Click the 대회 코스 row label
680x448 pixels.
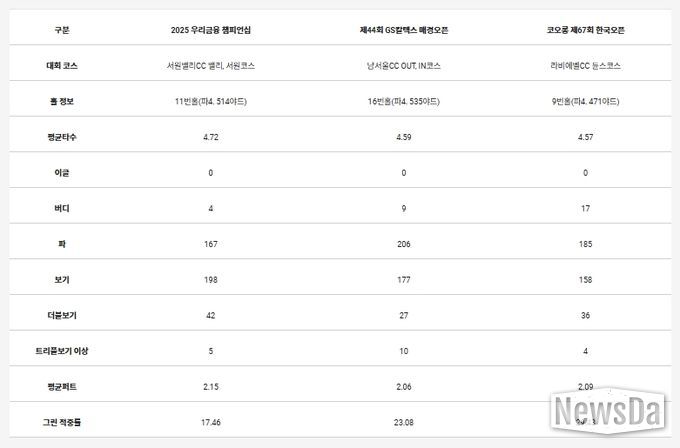point(63,66)
